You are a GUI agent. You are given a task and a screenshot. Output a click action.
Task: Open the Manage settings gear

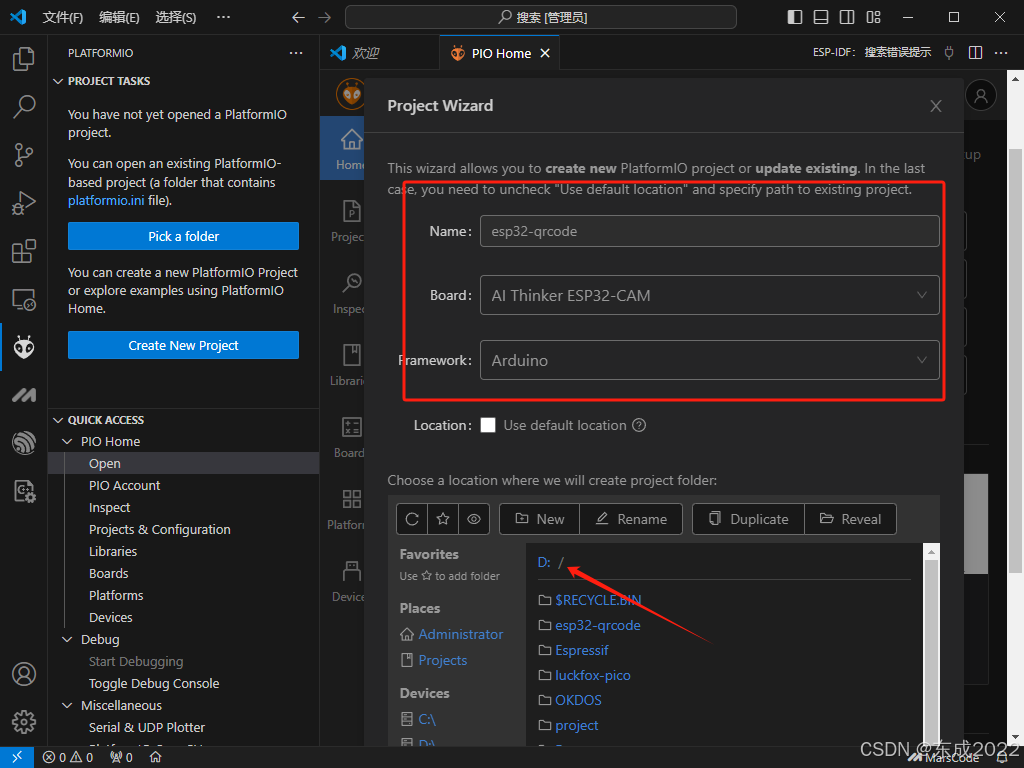point(24,722)
